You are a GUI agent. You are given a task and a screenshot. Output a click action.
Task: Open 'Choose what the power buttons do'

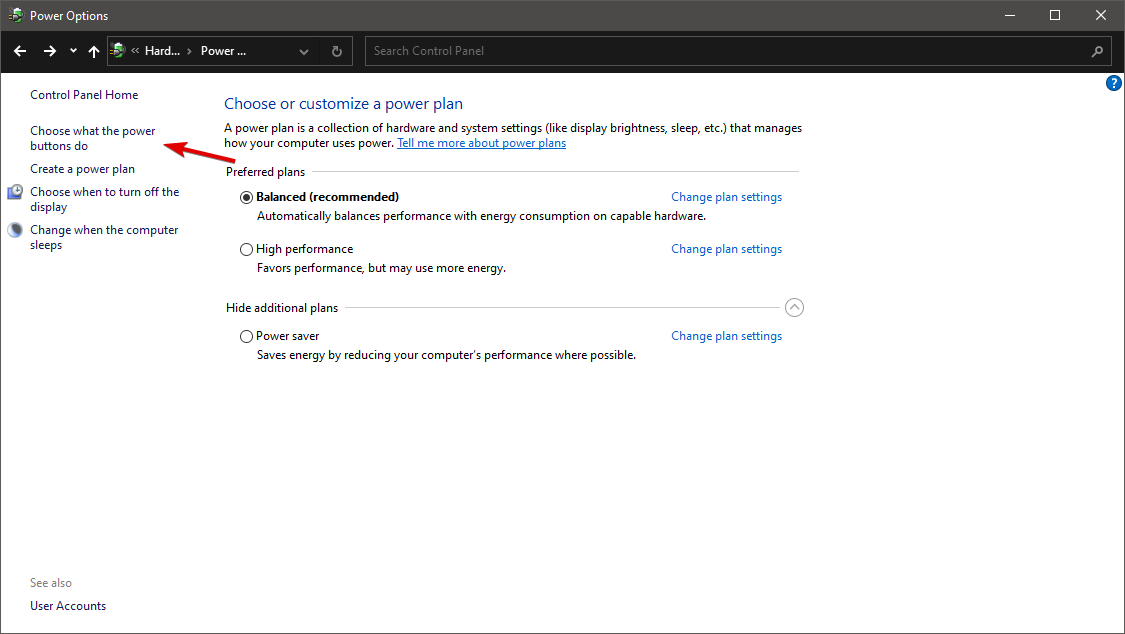(x=93, y=138)
